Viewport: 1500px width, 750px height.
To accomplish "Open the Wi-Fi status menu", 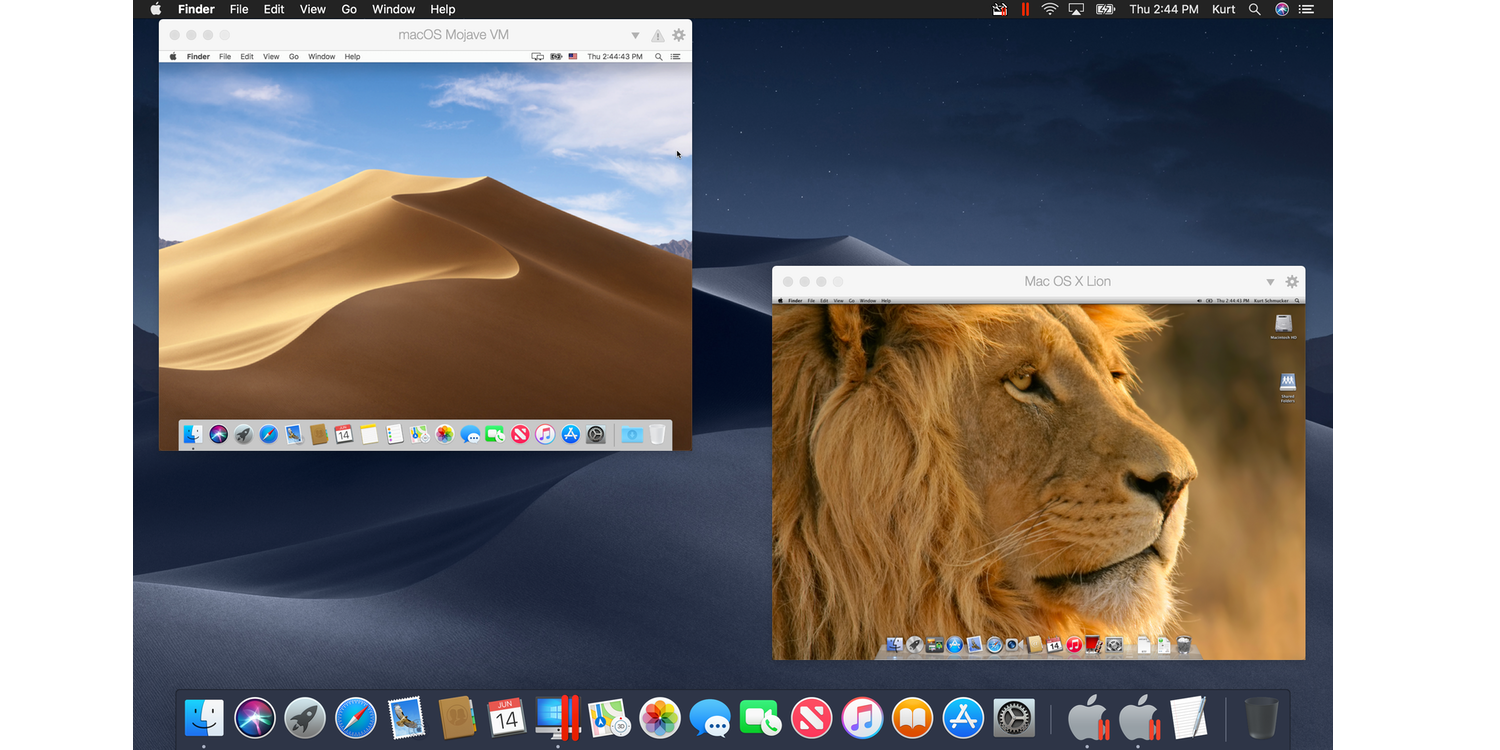I will click(1050, 9).
